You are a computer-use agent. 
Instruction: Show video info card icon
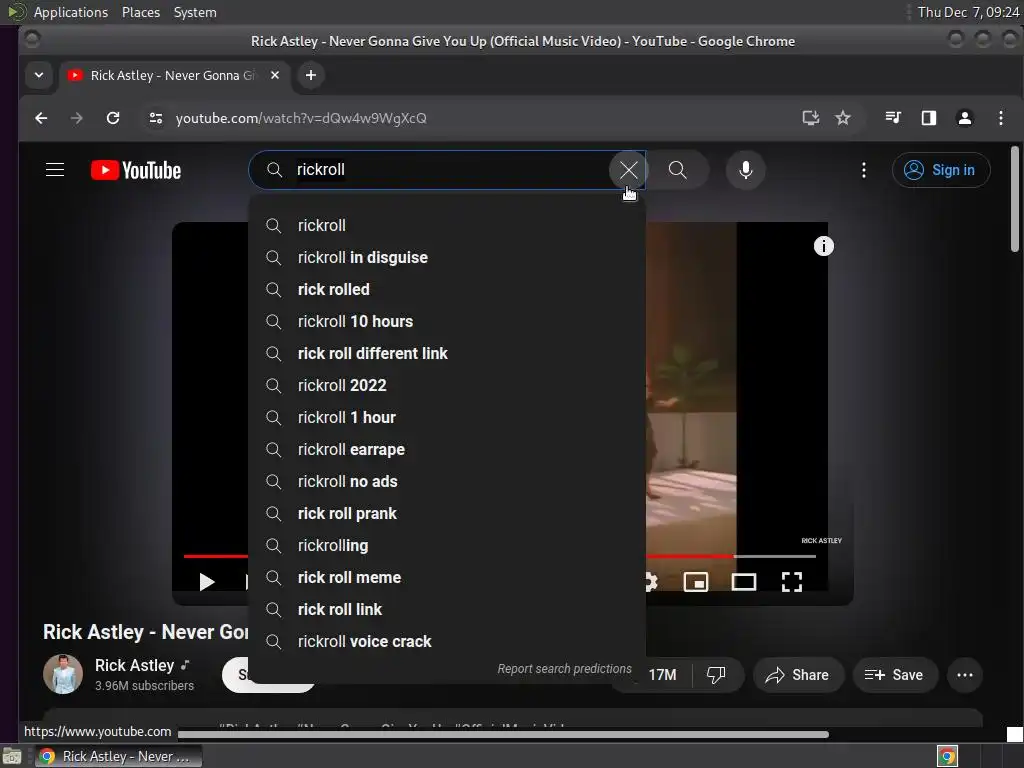click(x=824, y=246)
